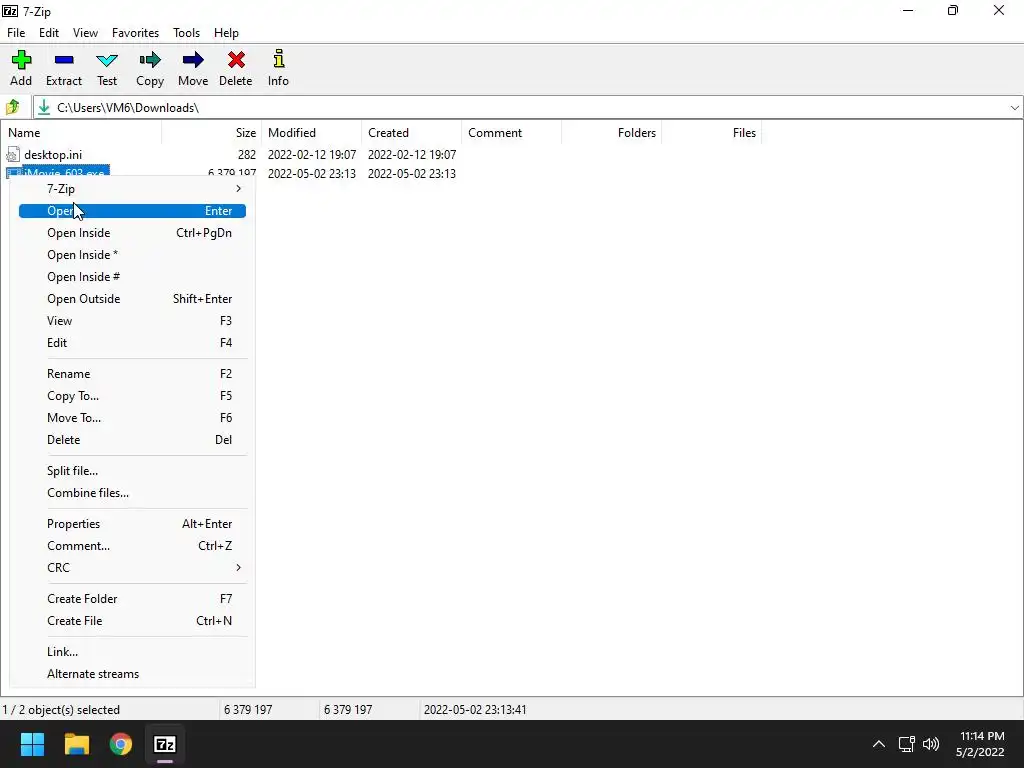
Task: Choose Open Inside * entry
Action: (133, 255)
